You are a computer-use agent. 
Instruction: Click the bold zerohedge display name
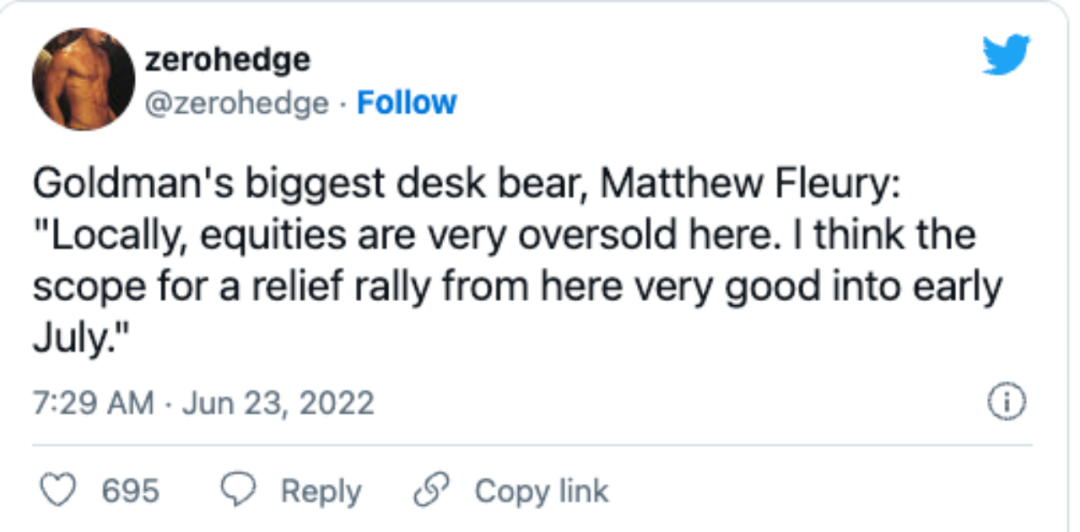(x=227, y=60)
